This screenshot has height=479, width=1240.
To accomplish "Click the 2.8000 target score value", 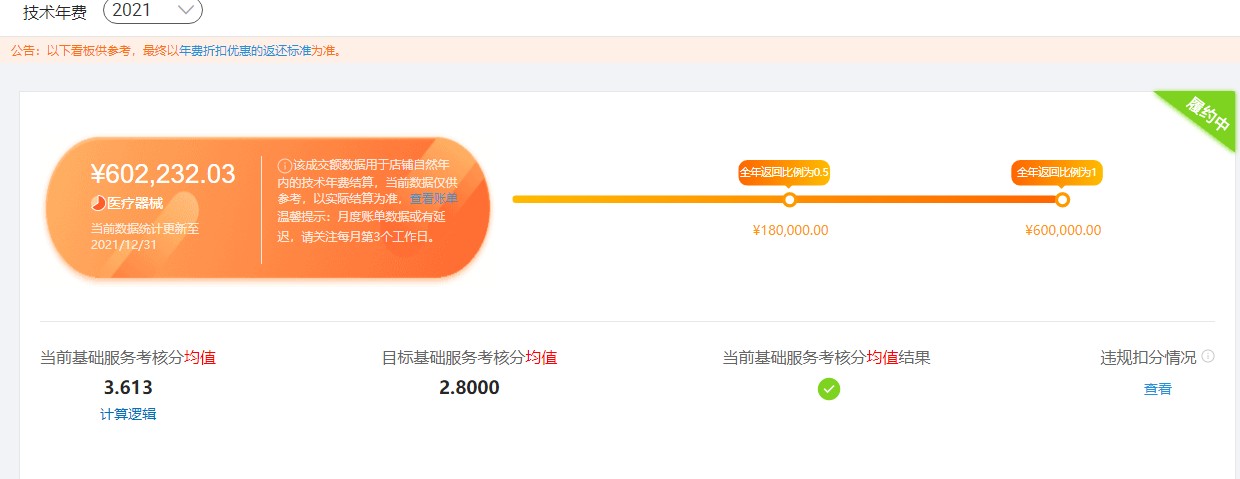I will click(469, 388).
